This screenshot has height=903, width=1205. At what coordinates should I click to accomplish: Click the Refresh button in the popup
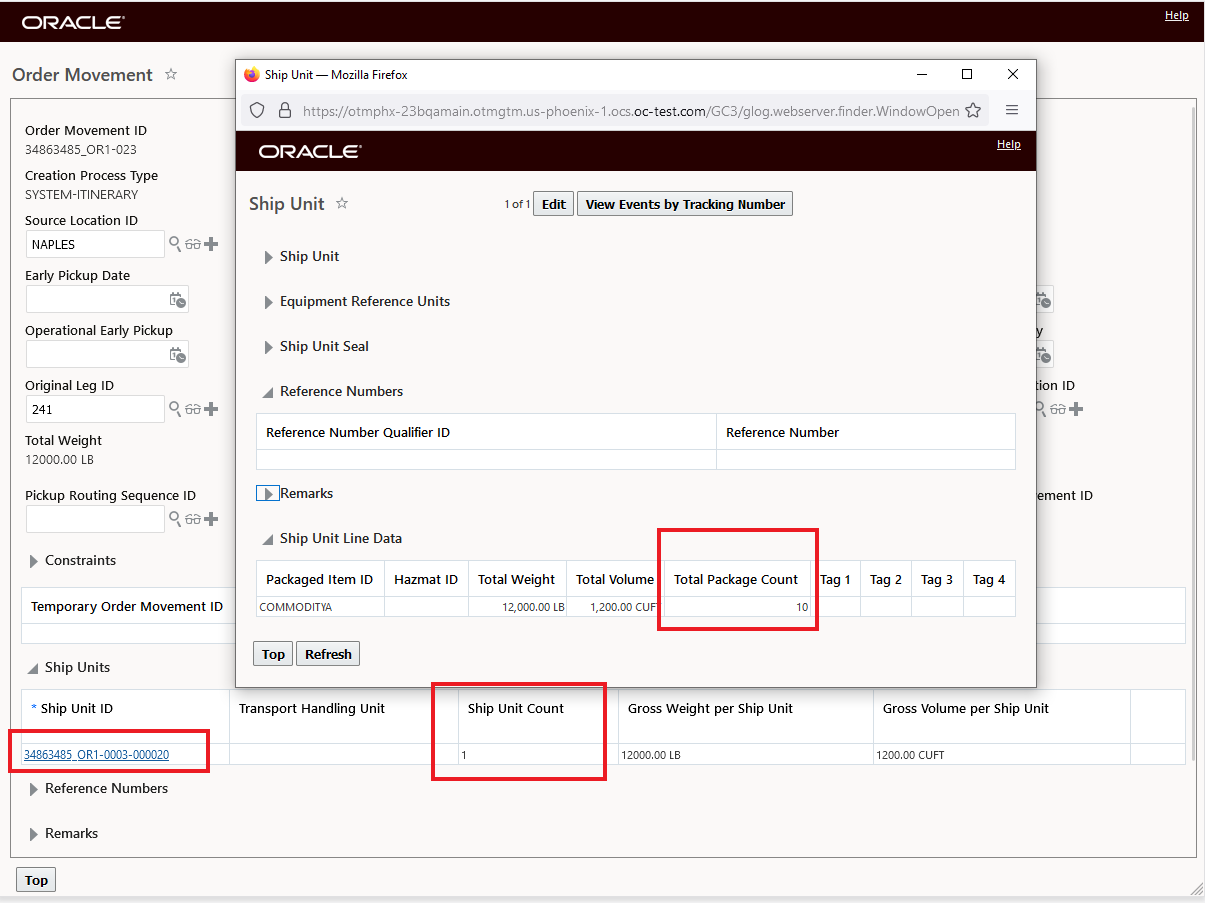coord(328,654)
